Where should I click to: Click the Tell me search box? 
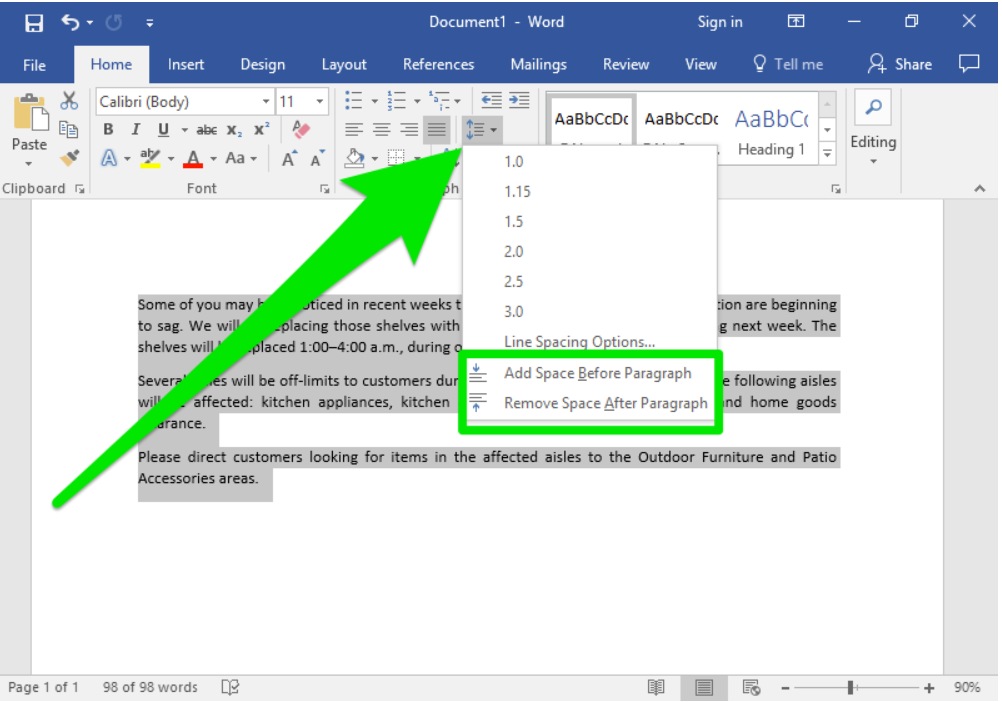788,64
